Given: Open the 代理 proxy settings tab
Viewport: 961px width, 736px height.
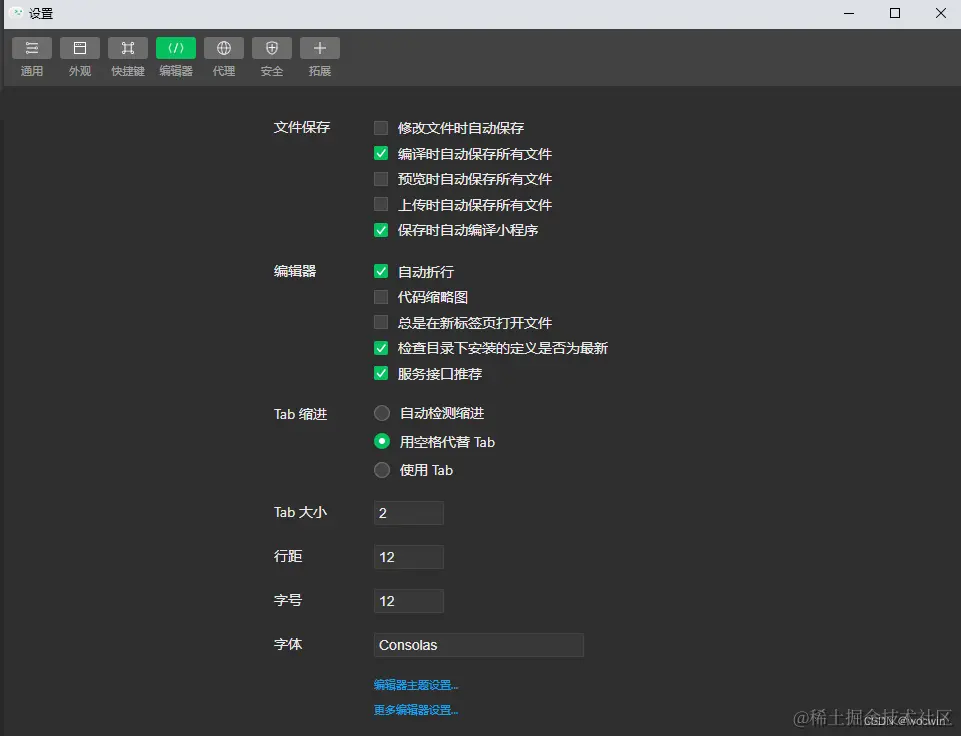Looking at the screenshot, I should point(224,57).
